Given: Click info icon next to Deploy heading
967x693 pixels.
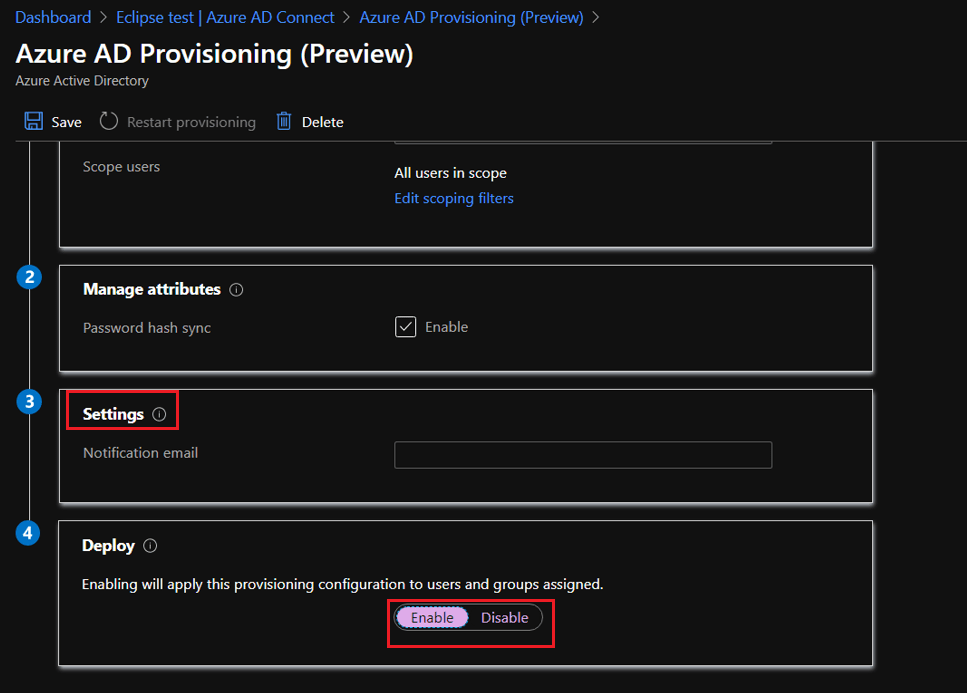Looking at the screenshot, I should click(150, 546).
